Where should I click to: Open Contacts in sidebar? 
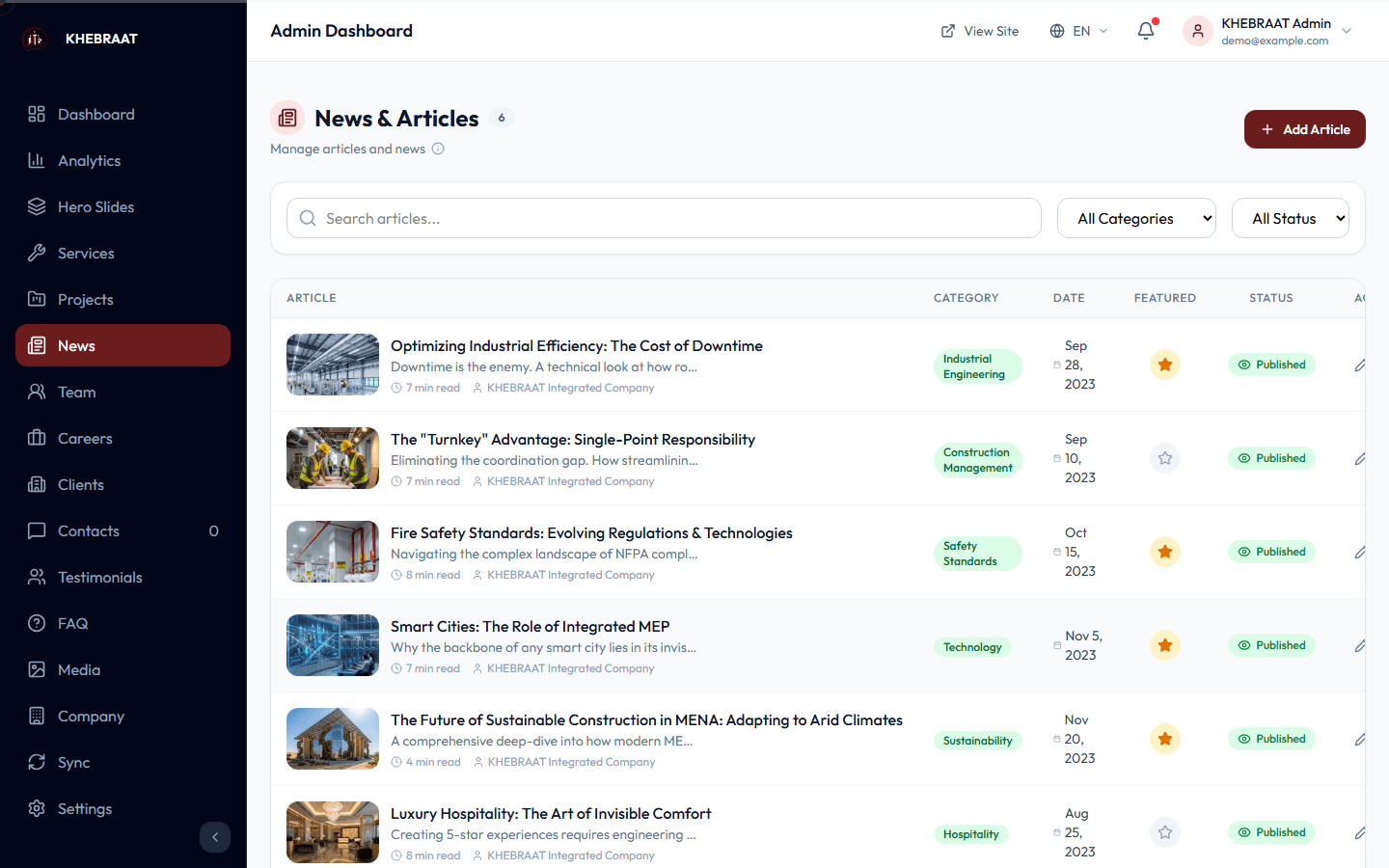(123, 530)
